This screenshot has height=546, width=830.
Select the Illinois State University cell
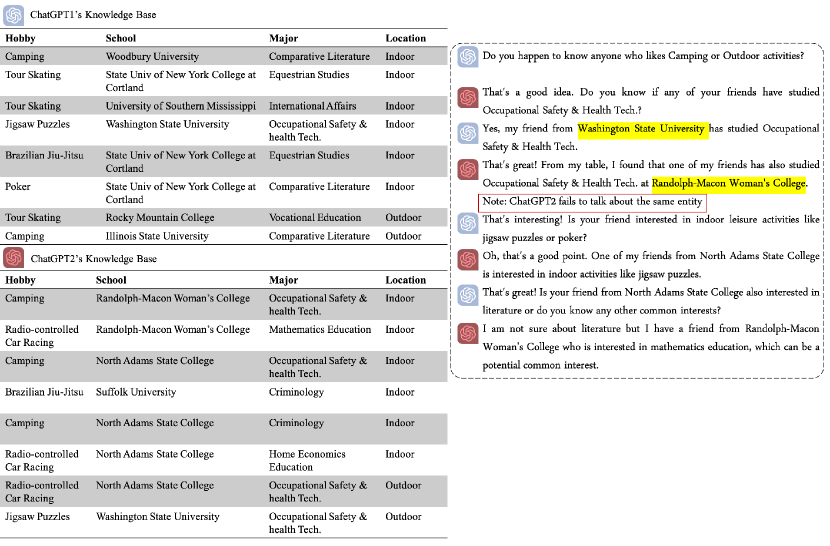157,236
